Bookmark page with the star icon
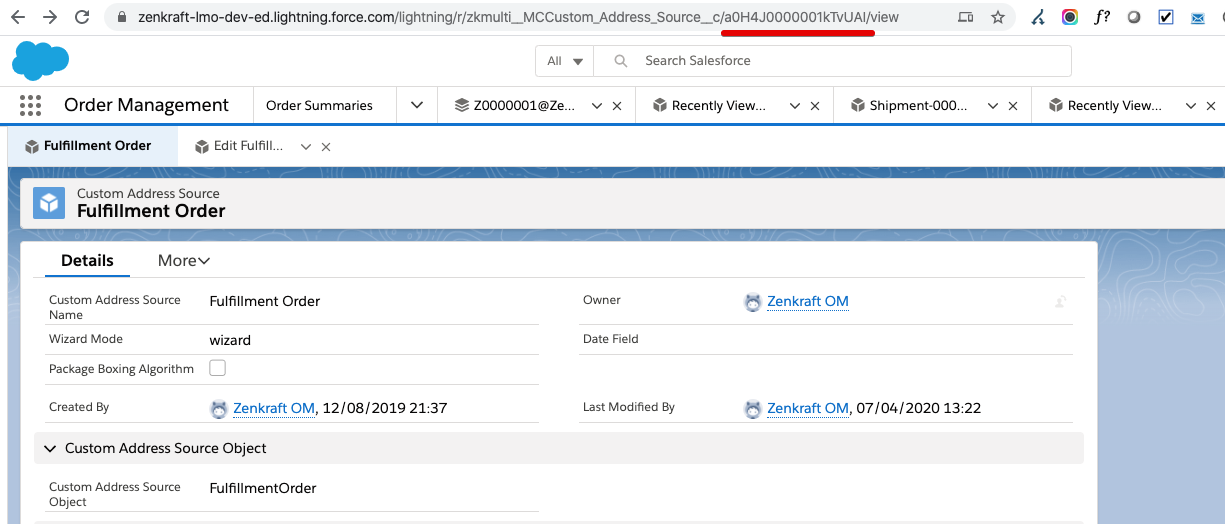Viewport: 1225px width, 524px height. (x=997, y=17)
